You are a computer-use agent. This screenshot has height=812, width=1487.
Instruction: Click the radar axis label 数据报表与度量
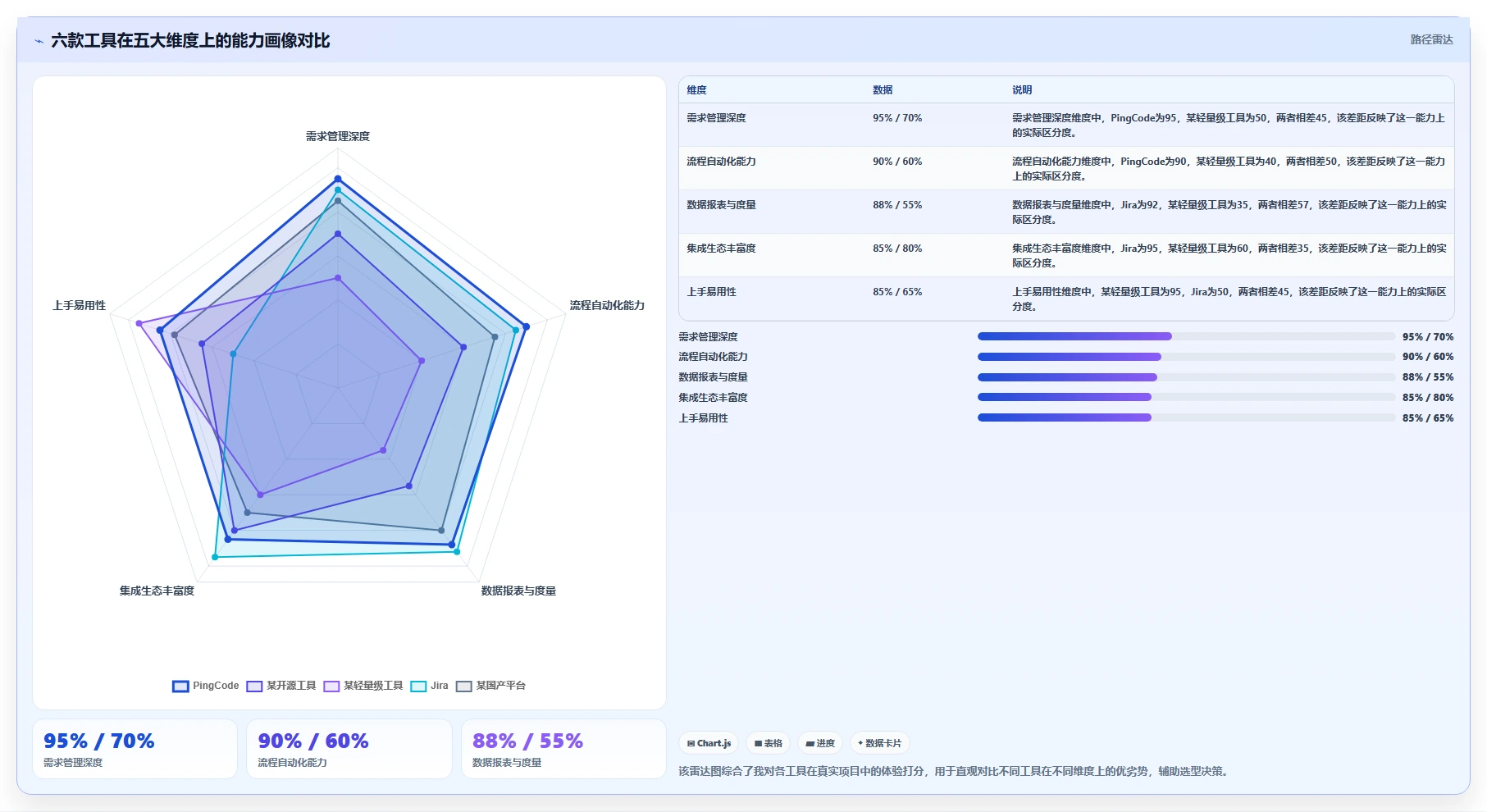coord(518,591)
